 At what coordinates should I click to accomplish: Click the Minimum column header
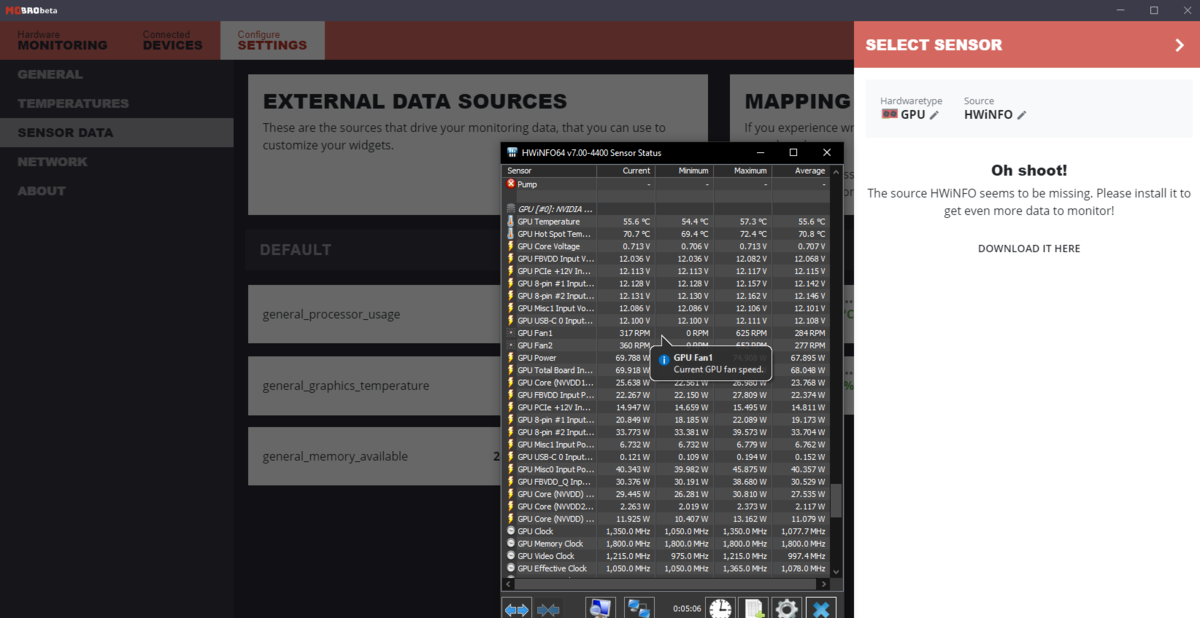pyautogui.click(x=684, y=171)
